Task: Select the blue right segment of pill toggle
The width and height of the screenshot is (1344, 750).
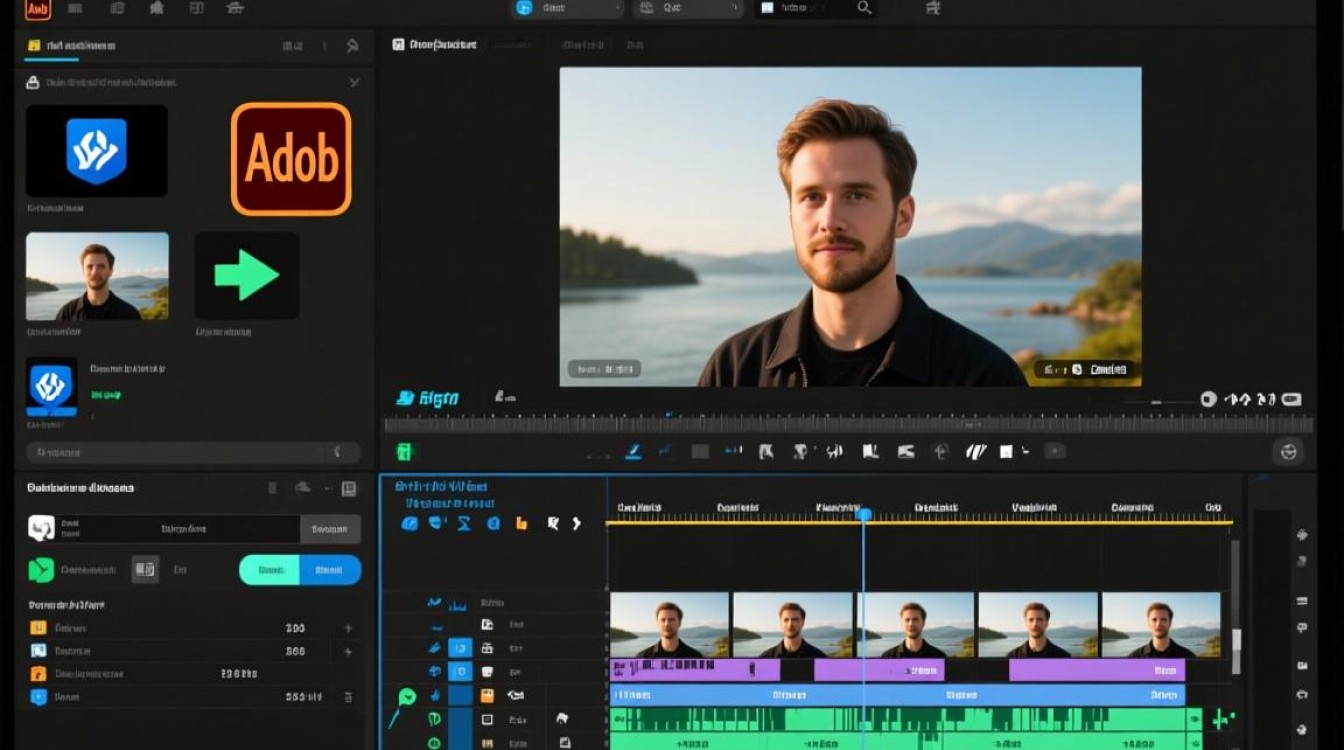Action: point(330,570)
